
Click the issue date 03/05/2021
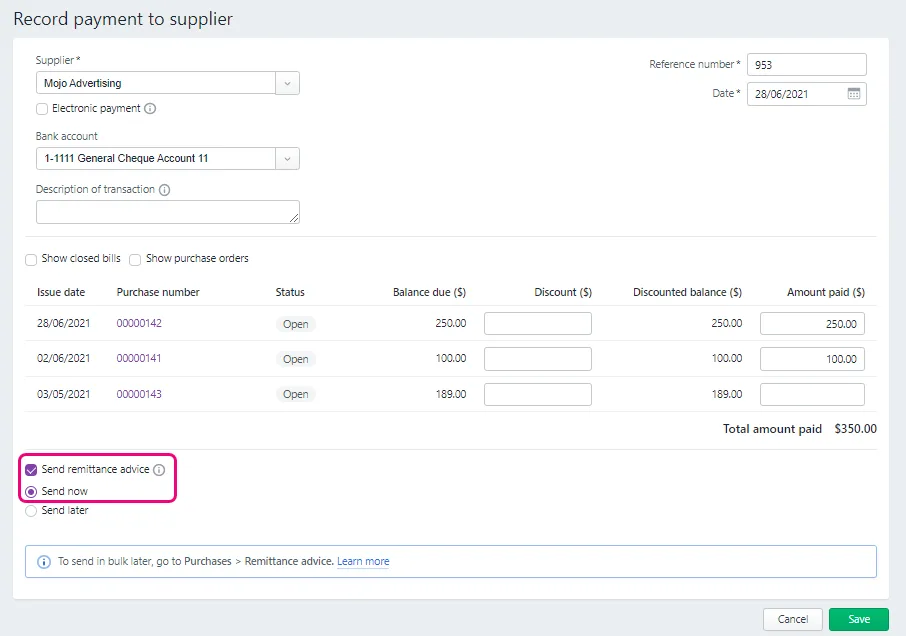coord(64,394)
